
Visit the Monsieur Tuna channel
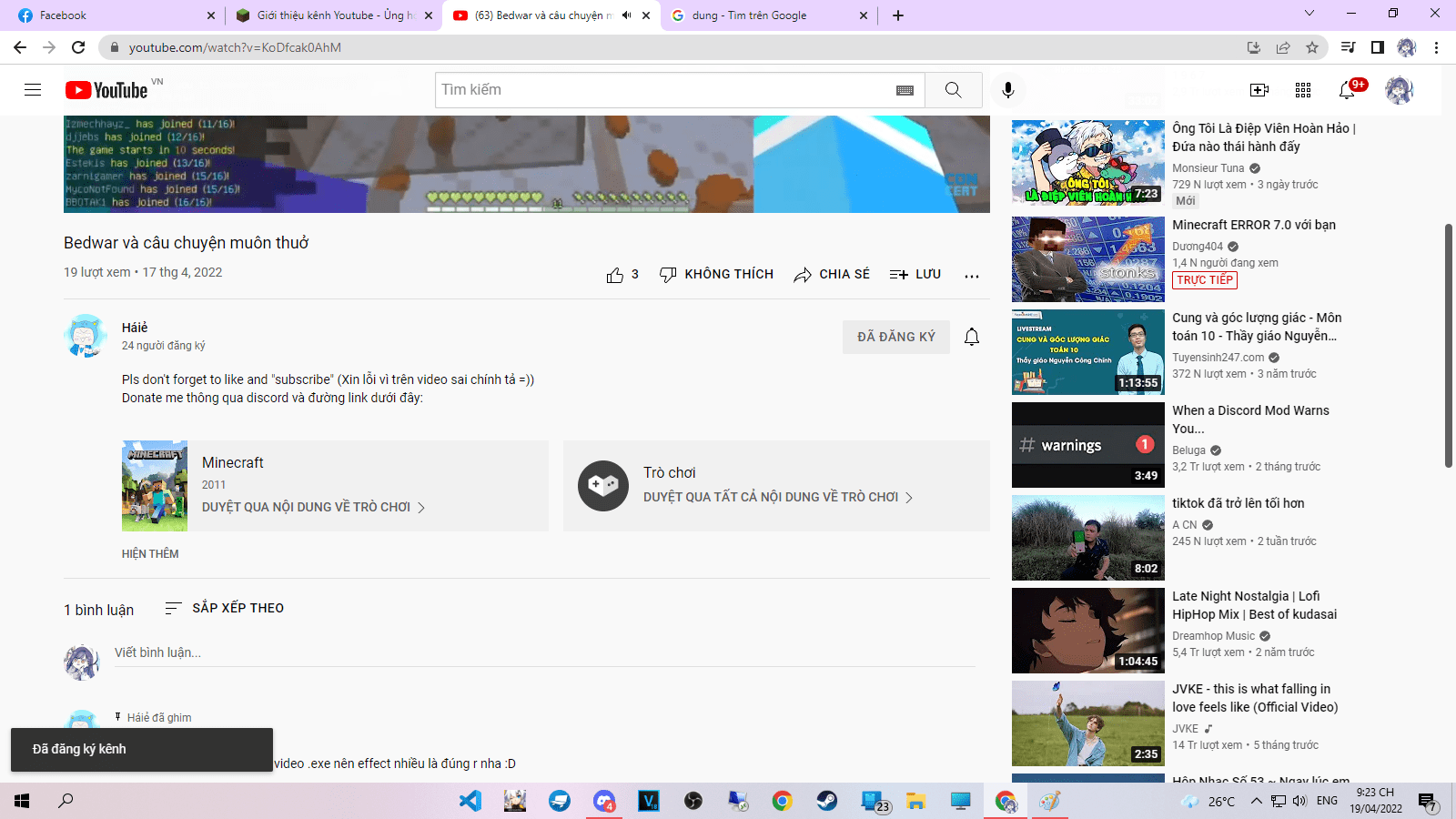click(x=1208, y=168)
